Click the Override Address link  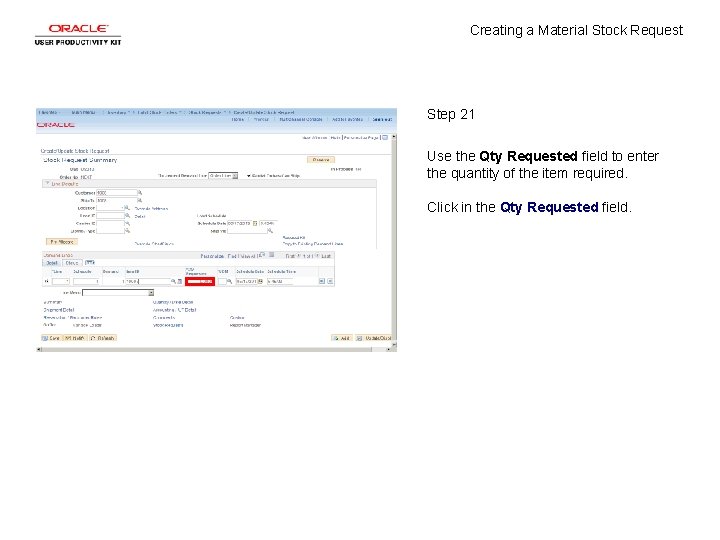tap(151, 208)
